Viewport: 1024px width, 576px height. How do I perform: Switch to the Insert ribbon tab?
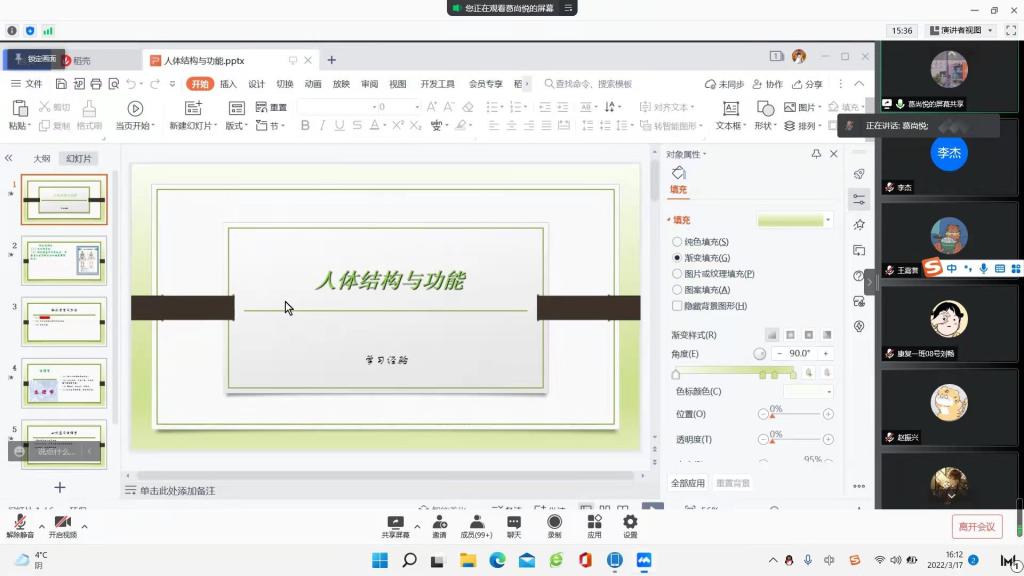coord(228,84)
